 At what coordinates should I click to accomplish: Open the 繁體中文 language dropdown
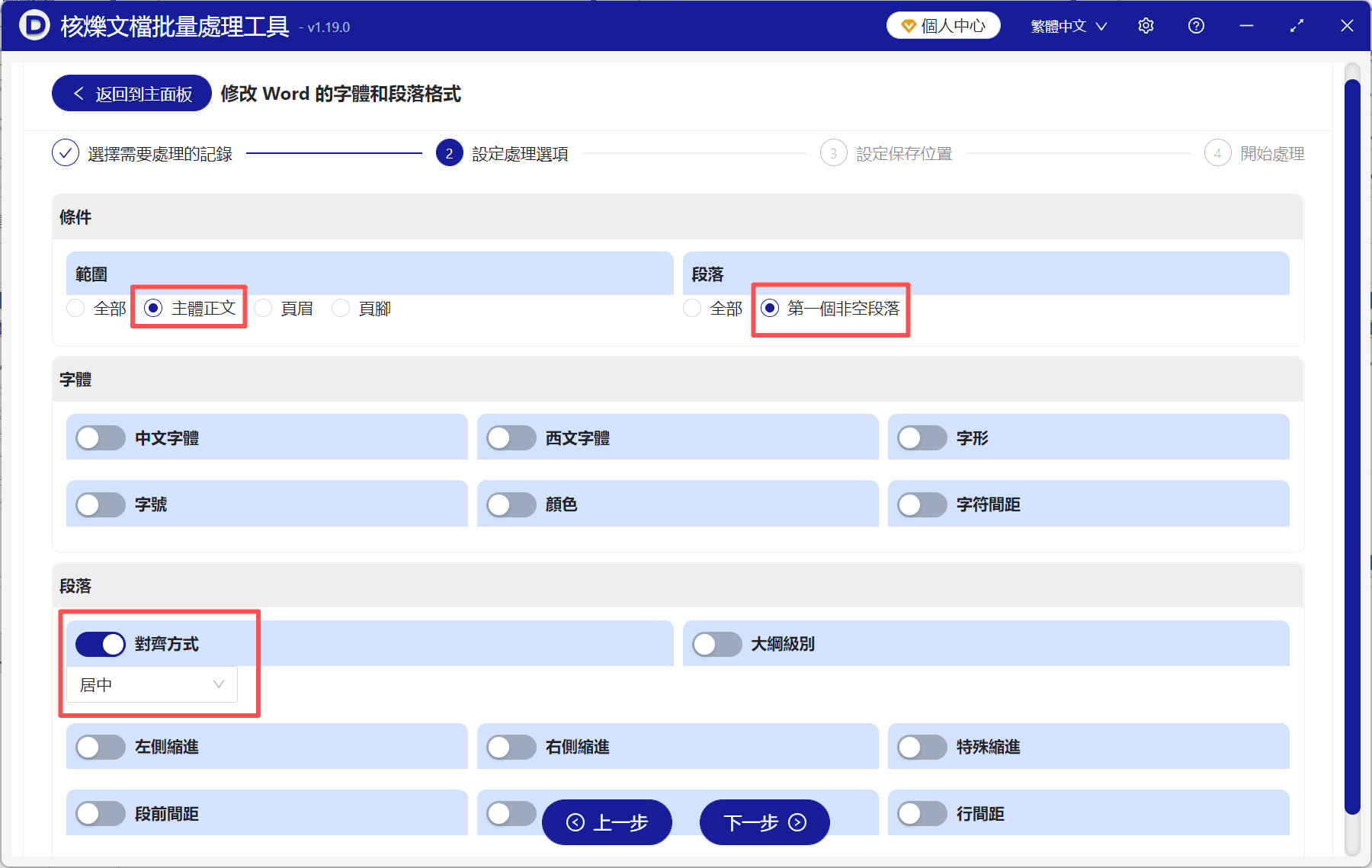click(1067, 25)
